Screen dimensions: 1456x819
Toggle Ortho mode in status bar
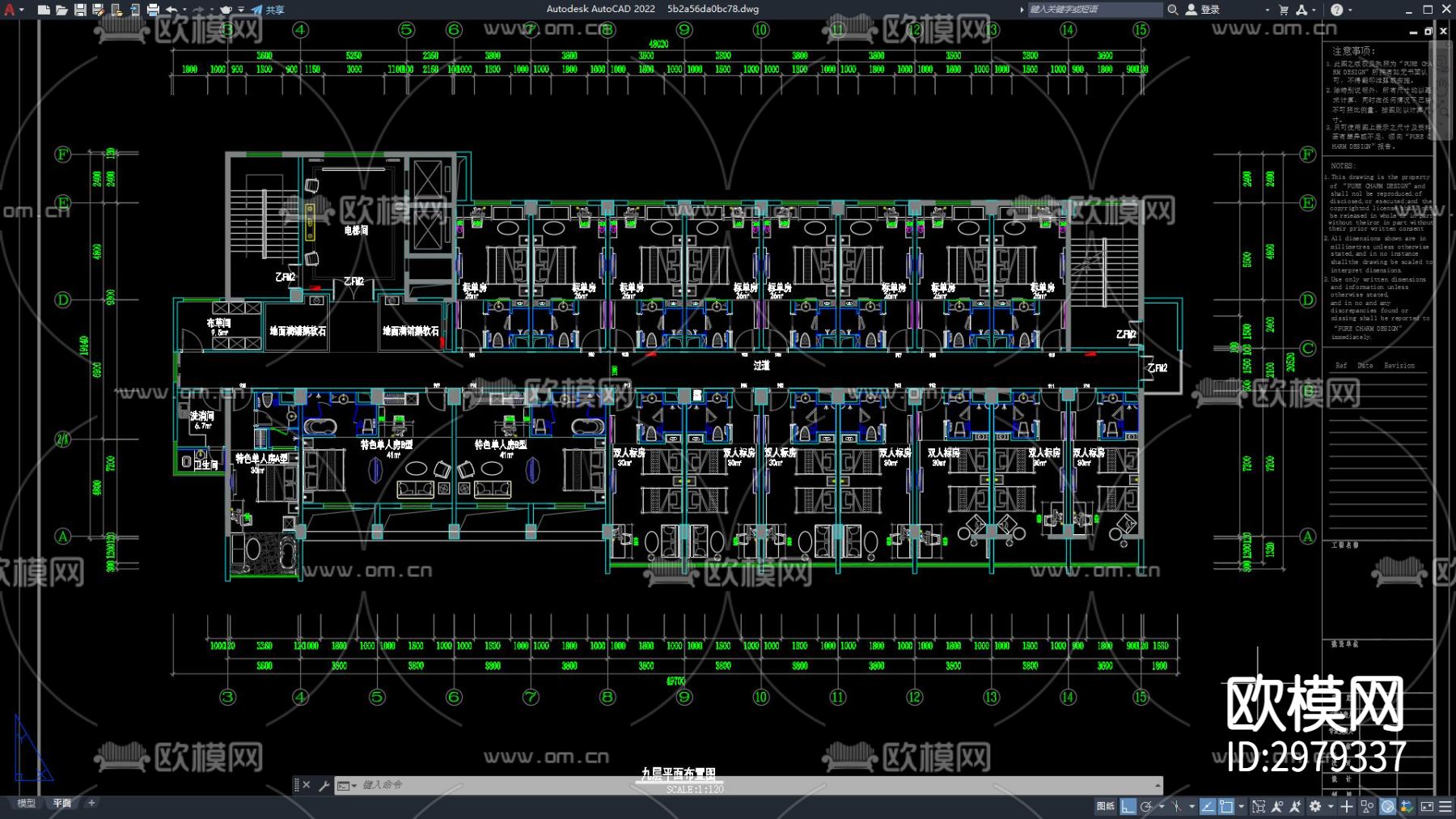(x=1128, y=806)
